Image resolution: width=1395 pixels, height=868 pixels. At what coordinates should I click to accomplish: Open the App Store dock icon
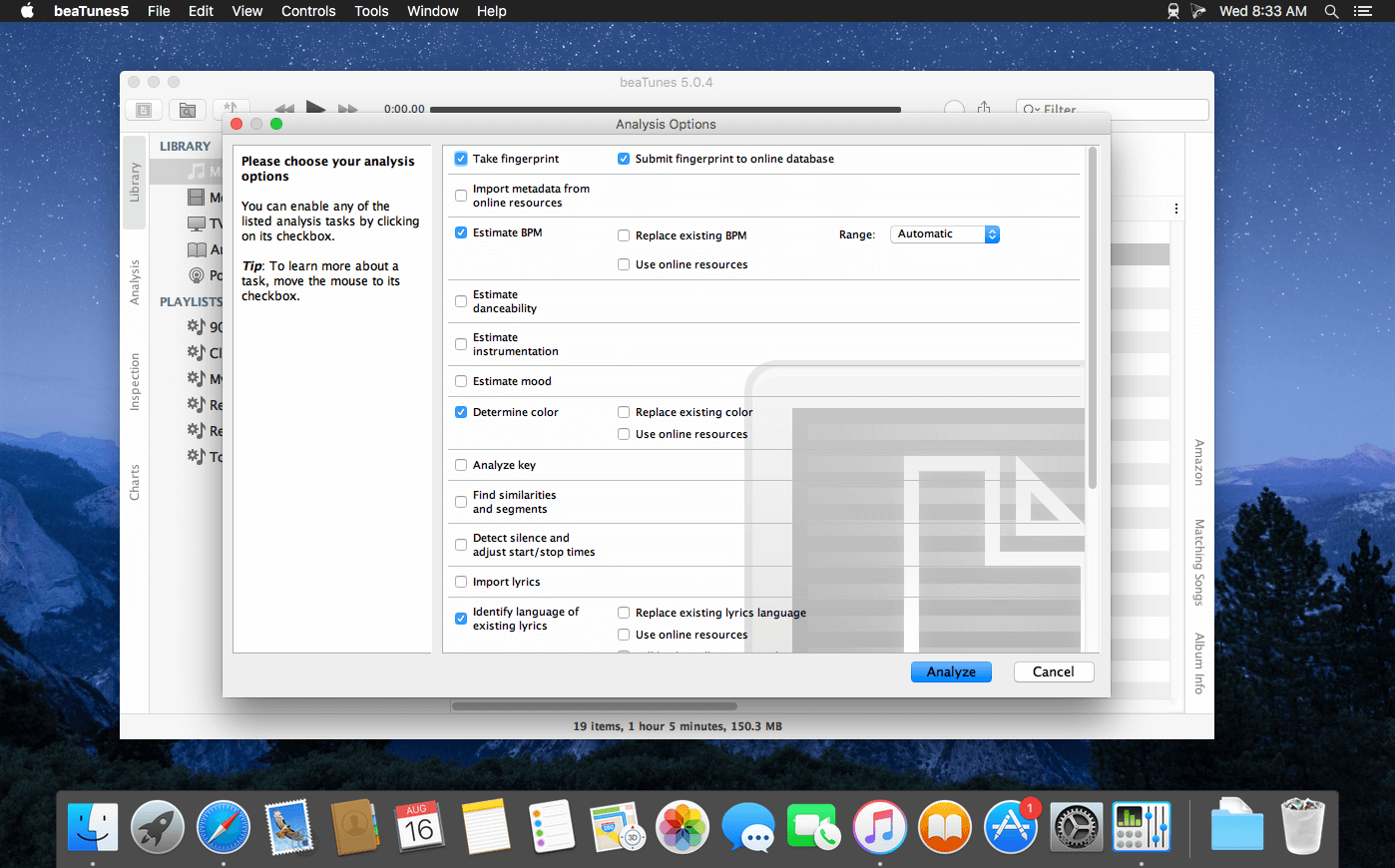pyautogui.click(x=1010, y=827)
